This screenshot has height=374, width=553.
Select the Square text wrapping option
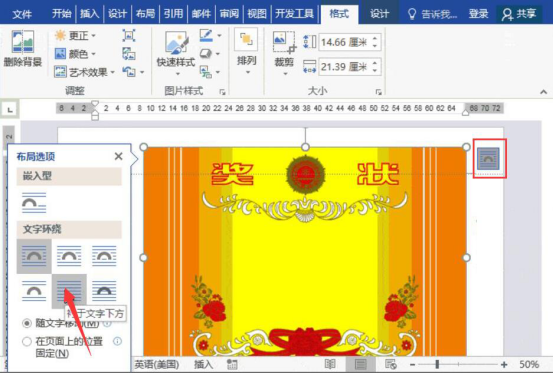(x=34, y=256)
